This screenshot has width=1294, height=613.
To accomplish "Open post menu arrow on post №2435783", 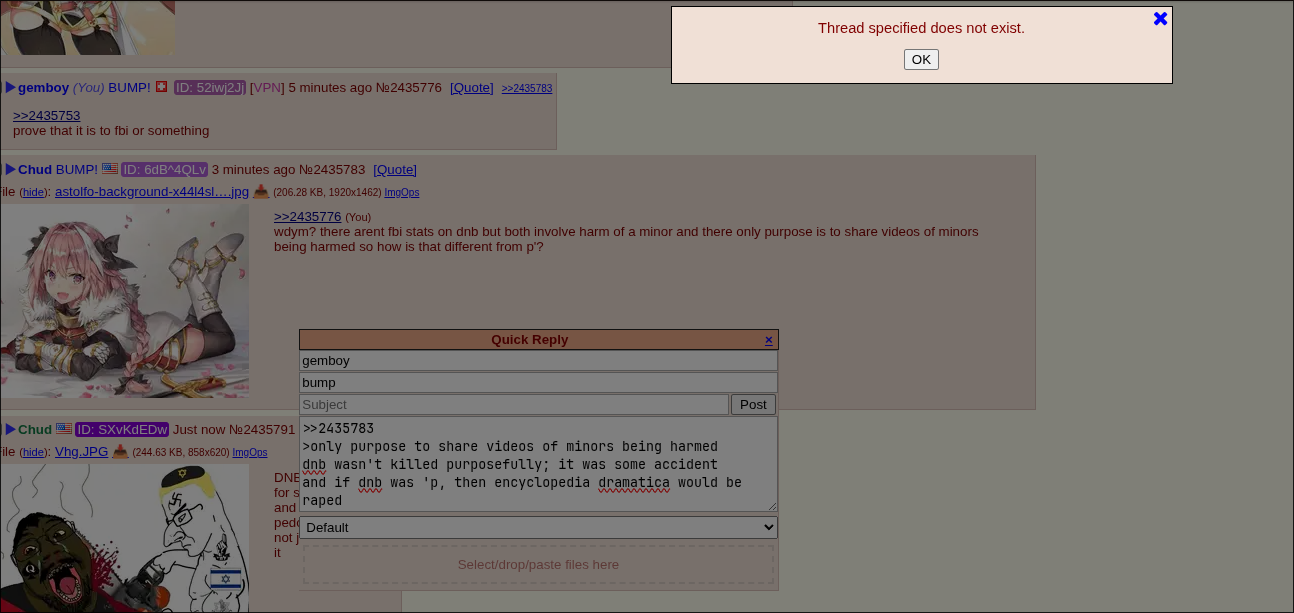I will click(11, 169).
